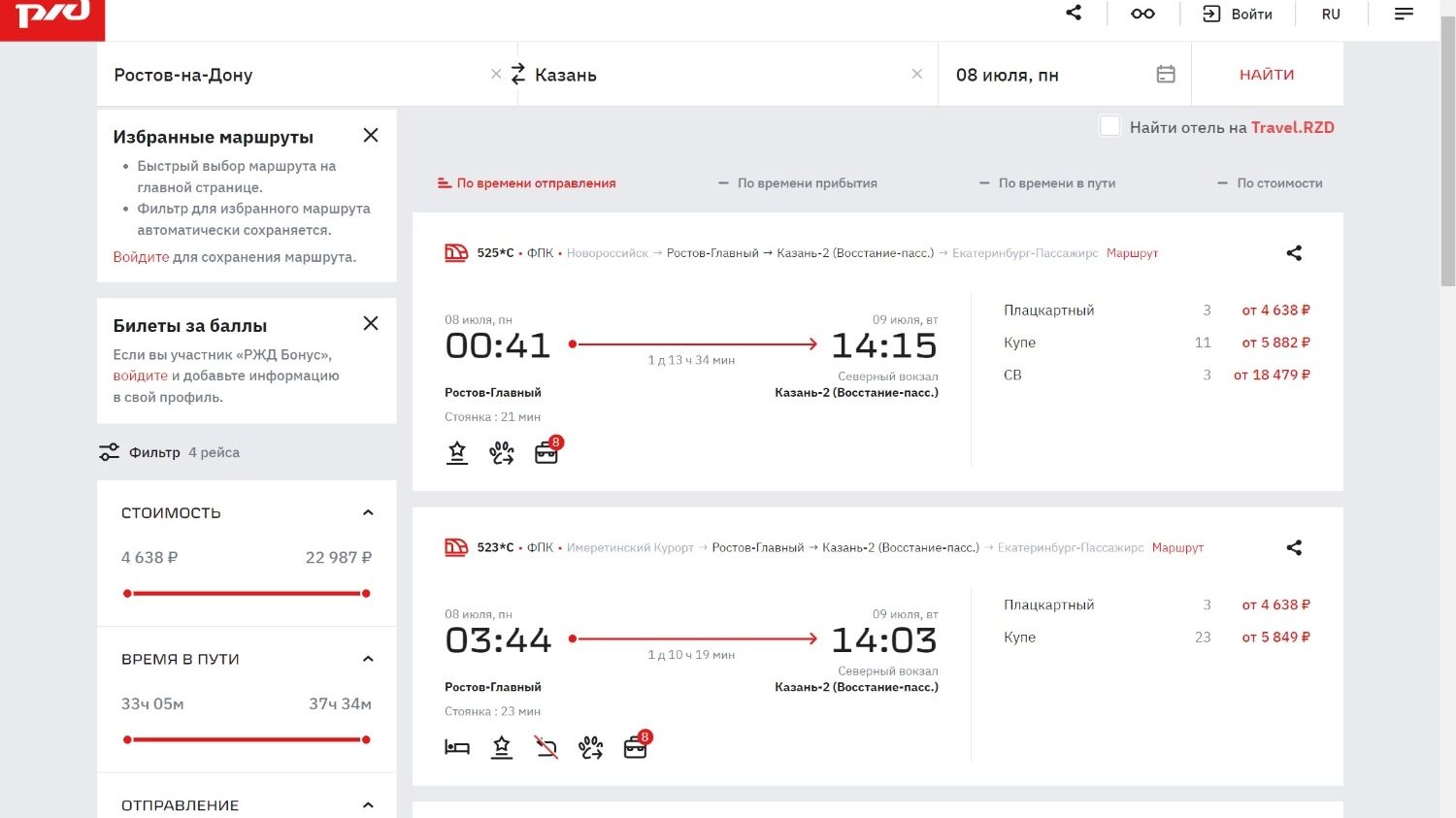Screen dimensions: 1456x818
Task: Click pets allowed icon on train 523*С
Action: (590, 747)
